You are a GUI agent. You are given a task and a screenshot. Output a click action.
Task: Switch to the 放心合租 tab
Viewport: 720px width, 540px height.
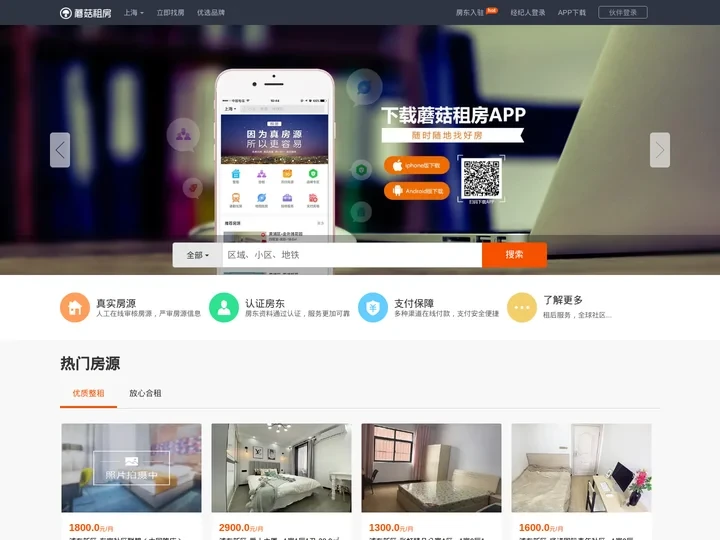point(145,394)
